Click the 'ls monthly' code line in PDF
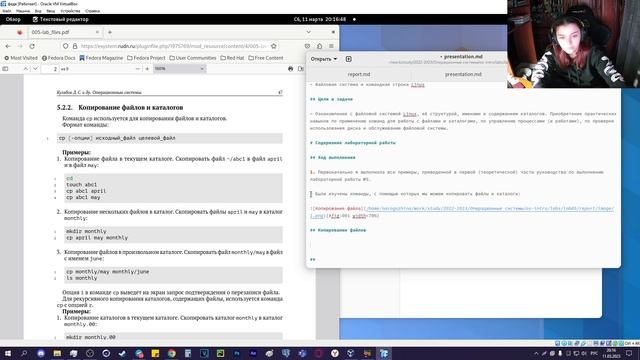 (82, 278)
